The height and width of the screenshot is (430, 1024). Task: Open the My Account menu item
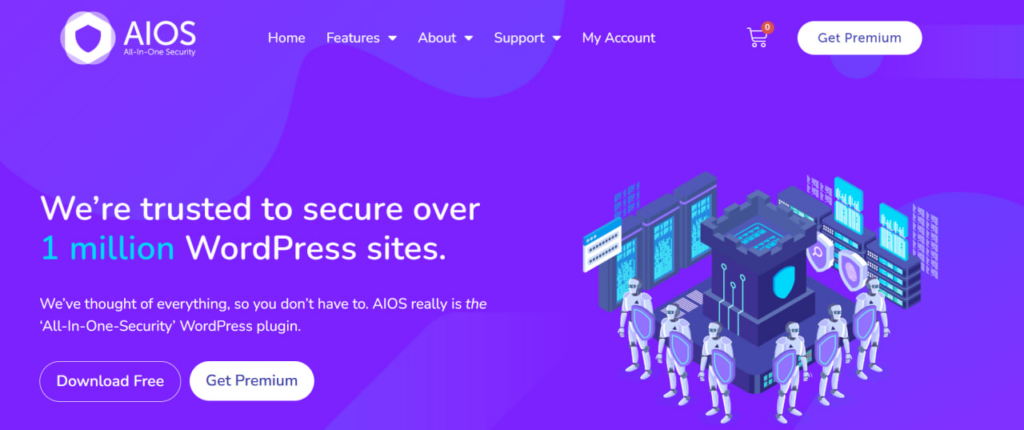pyautogui.click(x=618, y=38)
